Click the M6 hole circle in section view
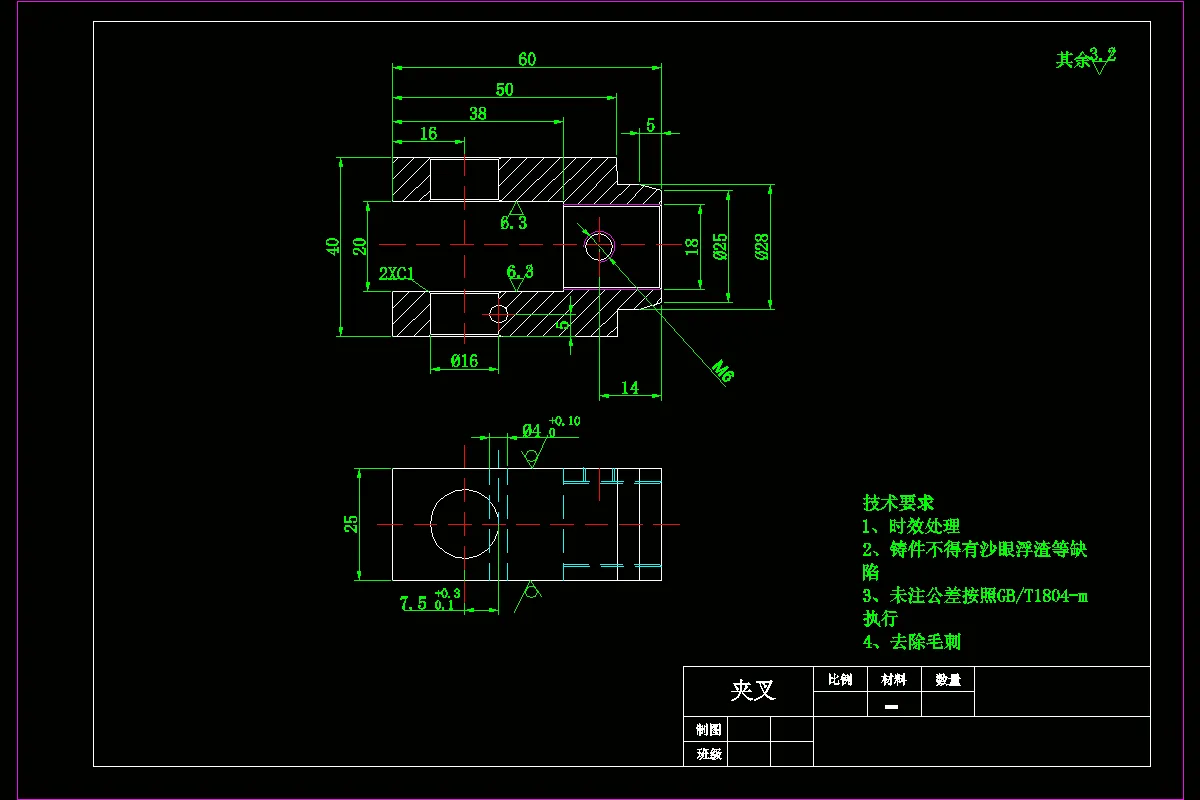The image size is (1200, 800). pos(600,245)
